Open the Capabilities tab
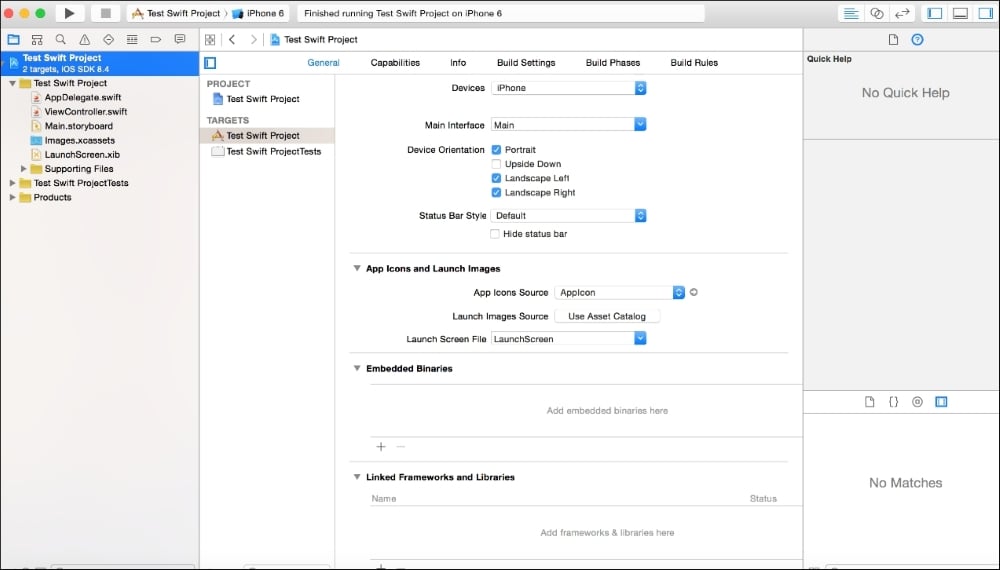The height and width of the screenshot is (570, 1000). coord(395,63)
